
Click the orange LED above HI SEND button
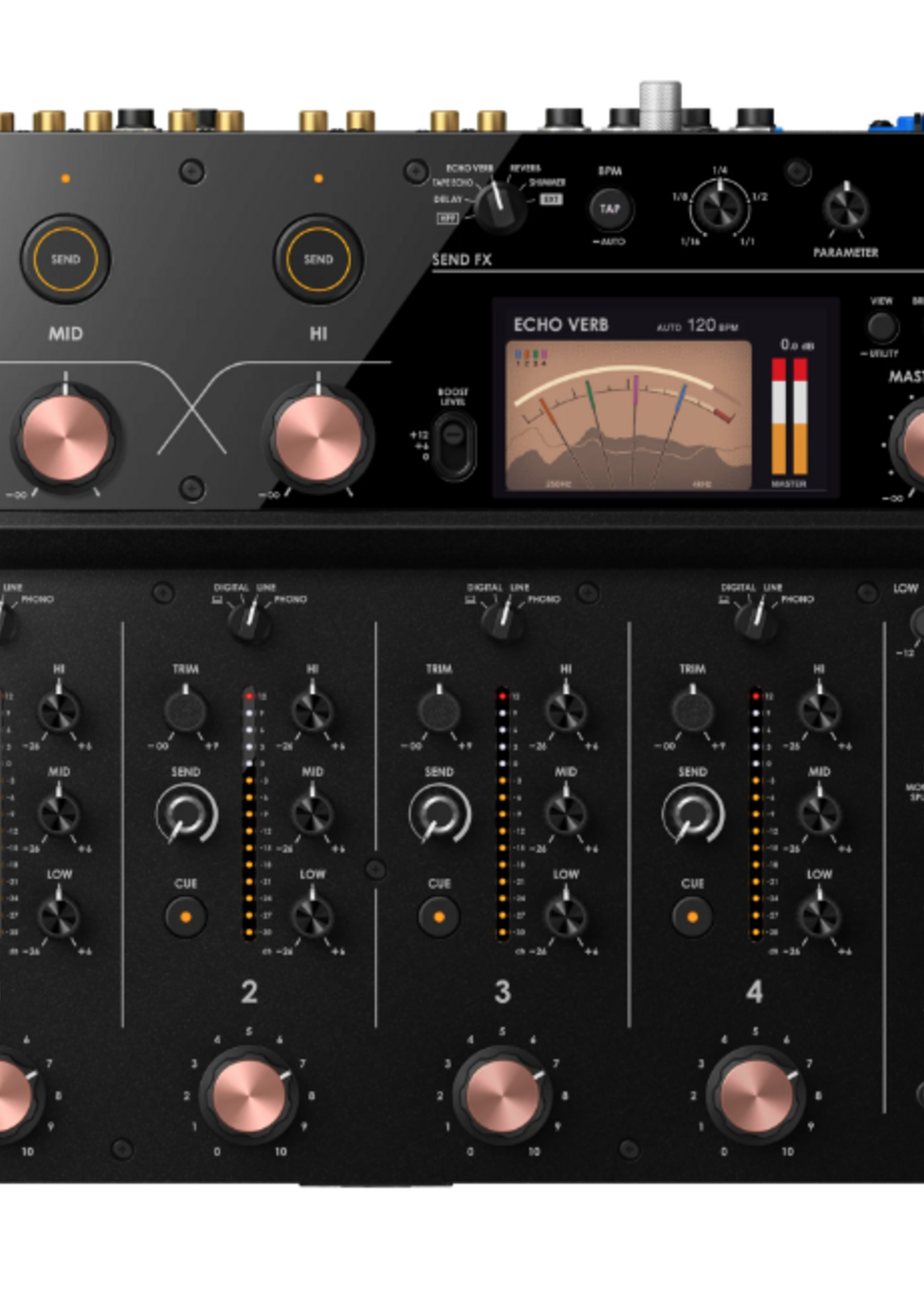pyautogui.click(x=318, y=178)
